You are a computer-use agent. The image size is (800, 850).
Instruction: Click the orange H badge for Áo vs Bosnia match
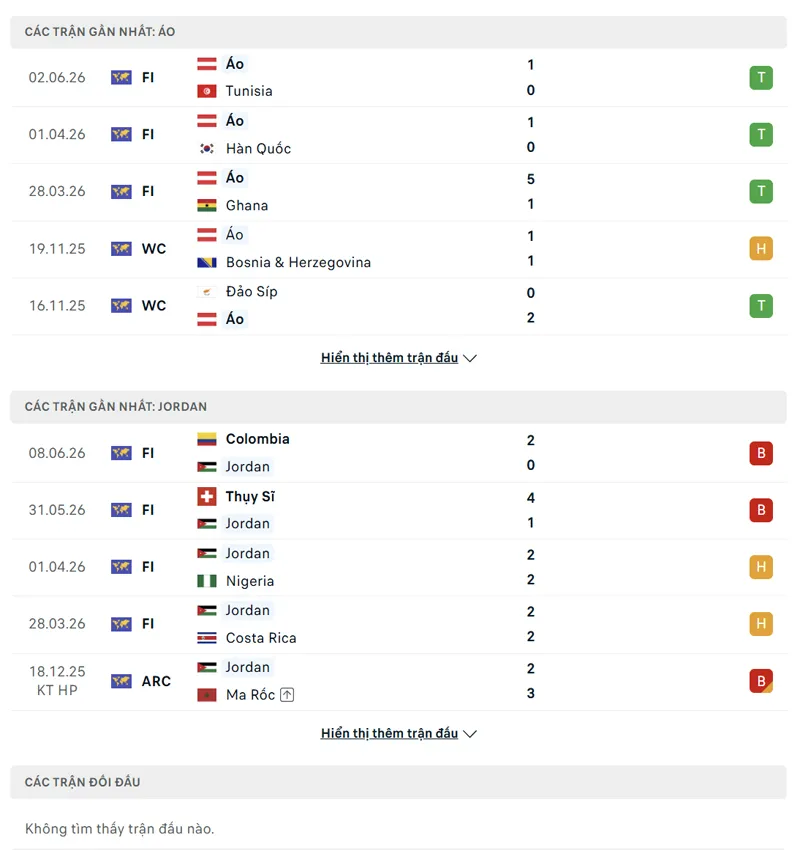tap(761, 249)
